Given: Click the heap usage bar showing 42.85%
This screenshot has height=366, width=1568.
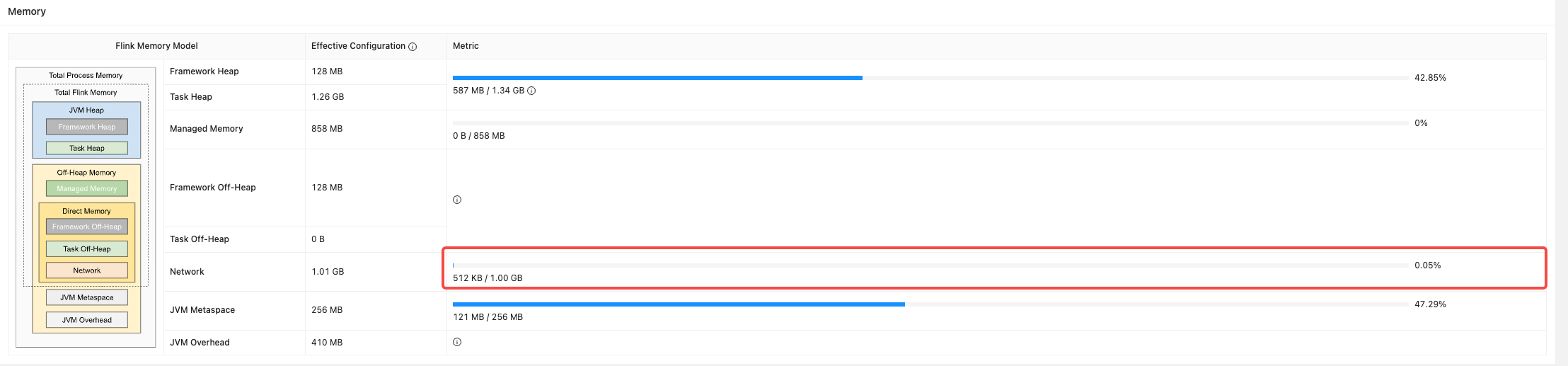Looking at the screenshot, I should point(930,78).
